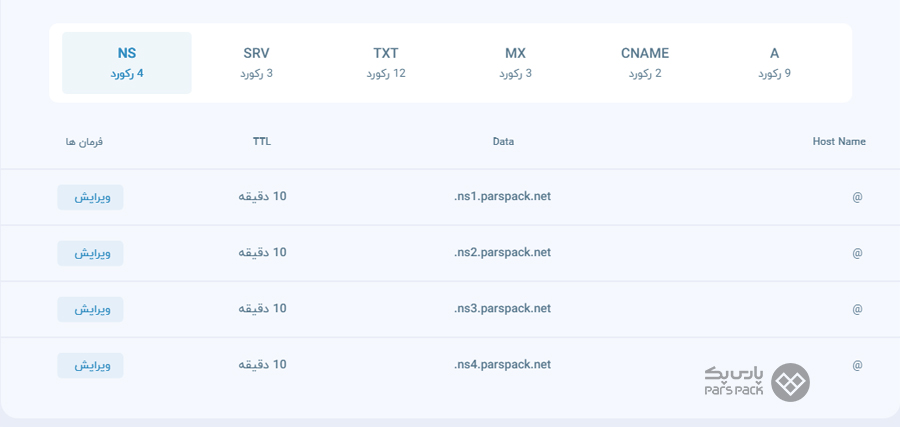
Task: Click the Host Name column header
Action: pyautogui.click(x=839, y=141)
